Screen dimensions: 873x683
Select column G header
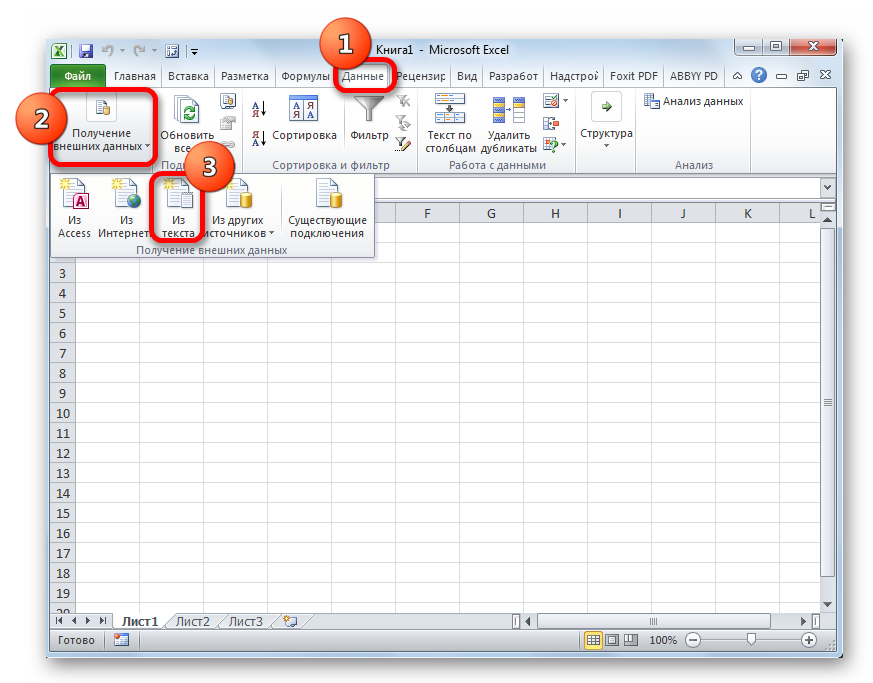point(491,214)
